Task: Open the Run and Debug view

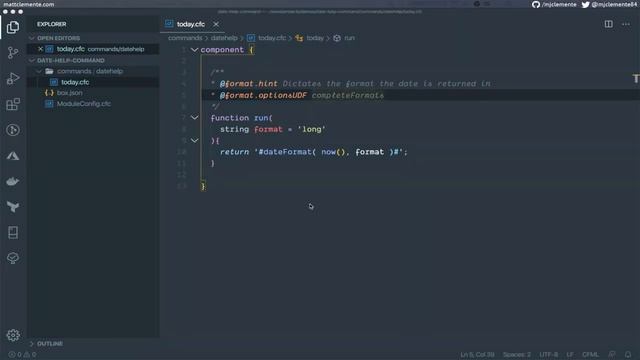Action: click(x=13, y=78)
